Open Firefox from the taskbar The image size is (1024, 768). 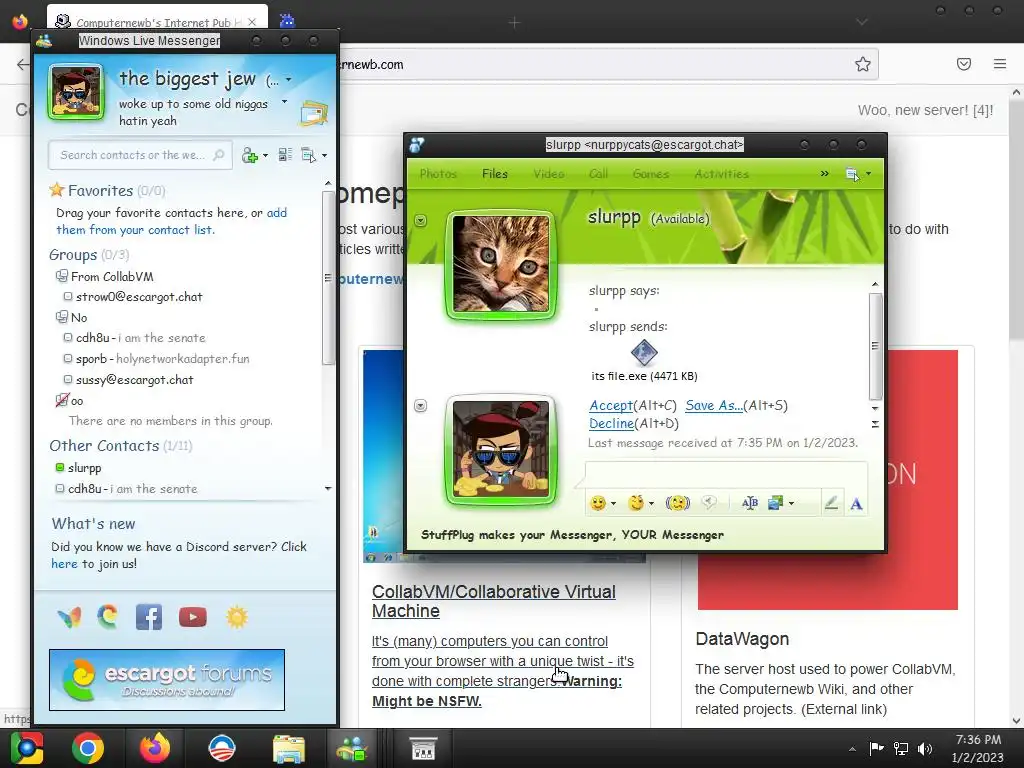[x=155, y=748]
